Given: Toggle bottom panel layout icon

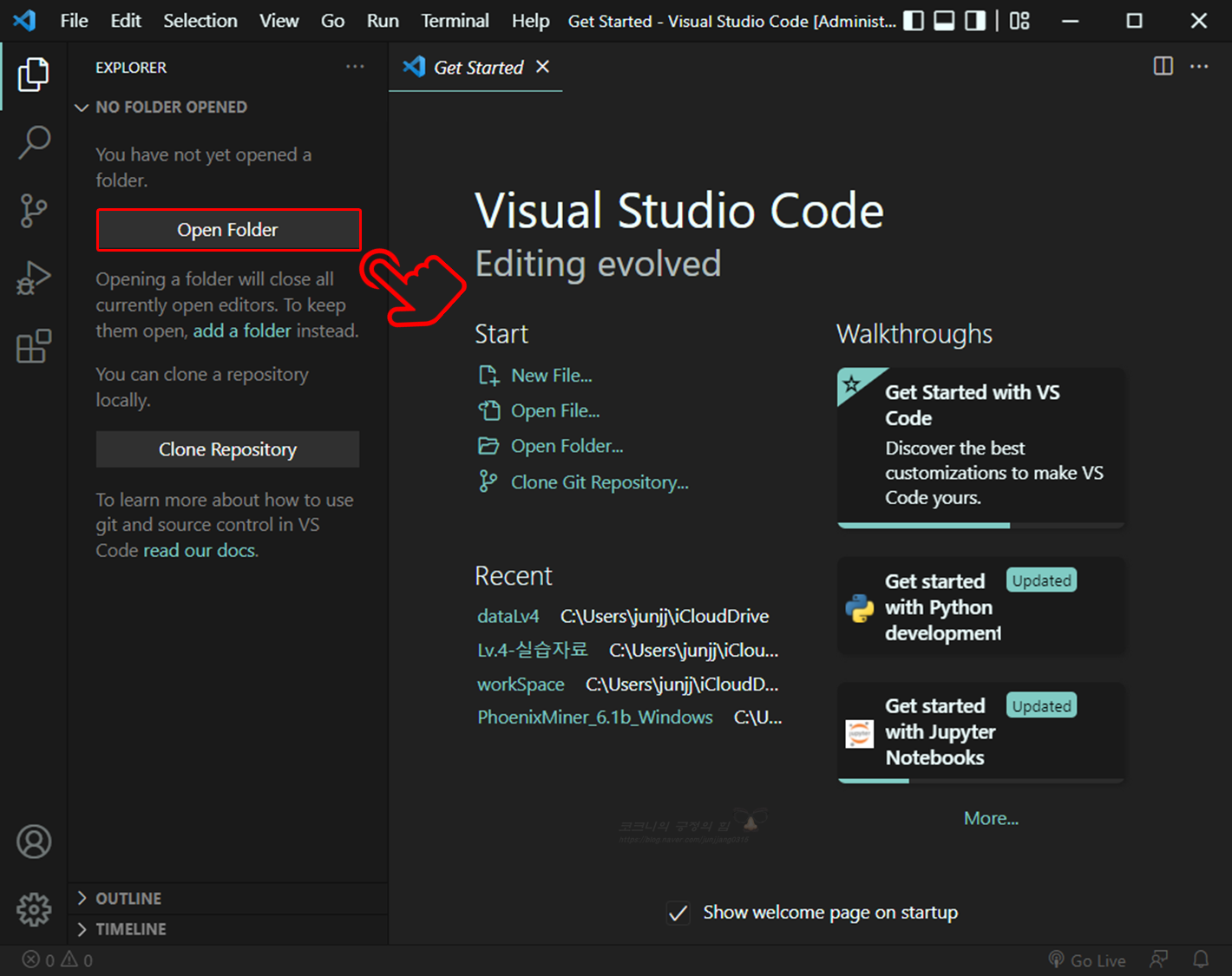Looking at the screenshot, I should coord(944,21).
